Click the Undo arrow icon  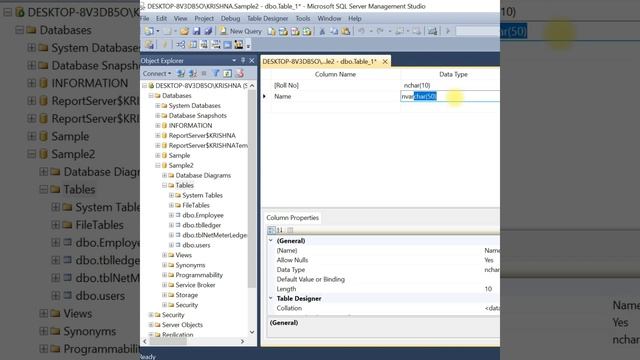[361, 31]
